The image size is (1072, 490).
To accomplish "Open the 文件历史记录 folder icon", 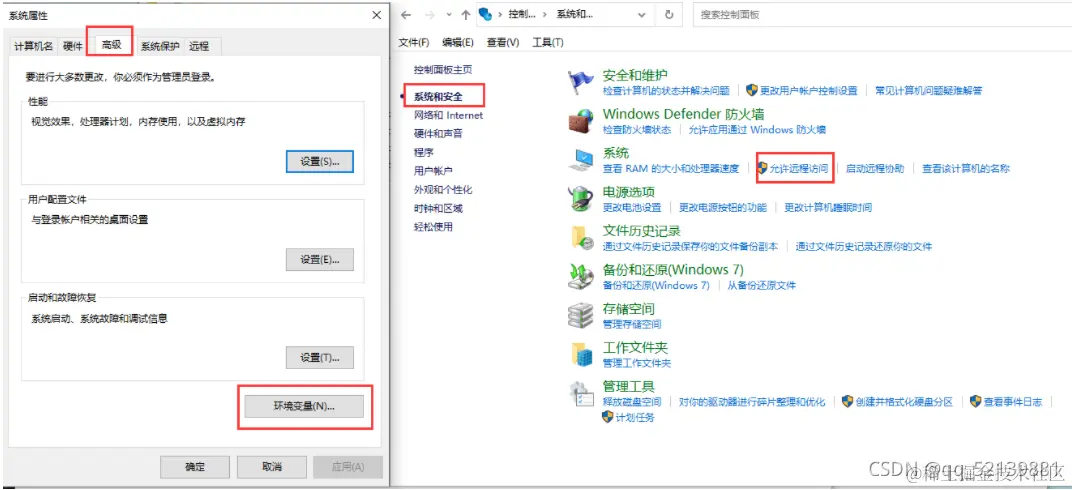I will [582, 238].
